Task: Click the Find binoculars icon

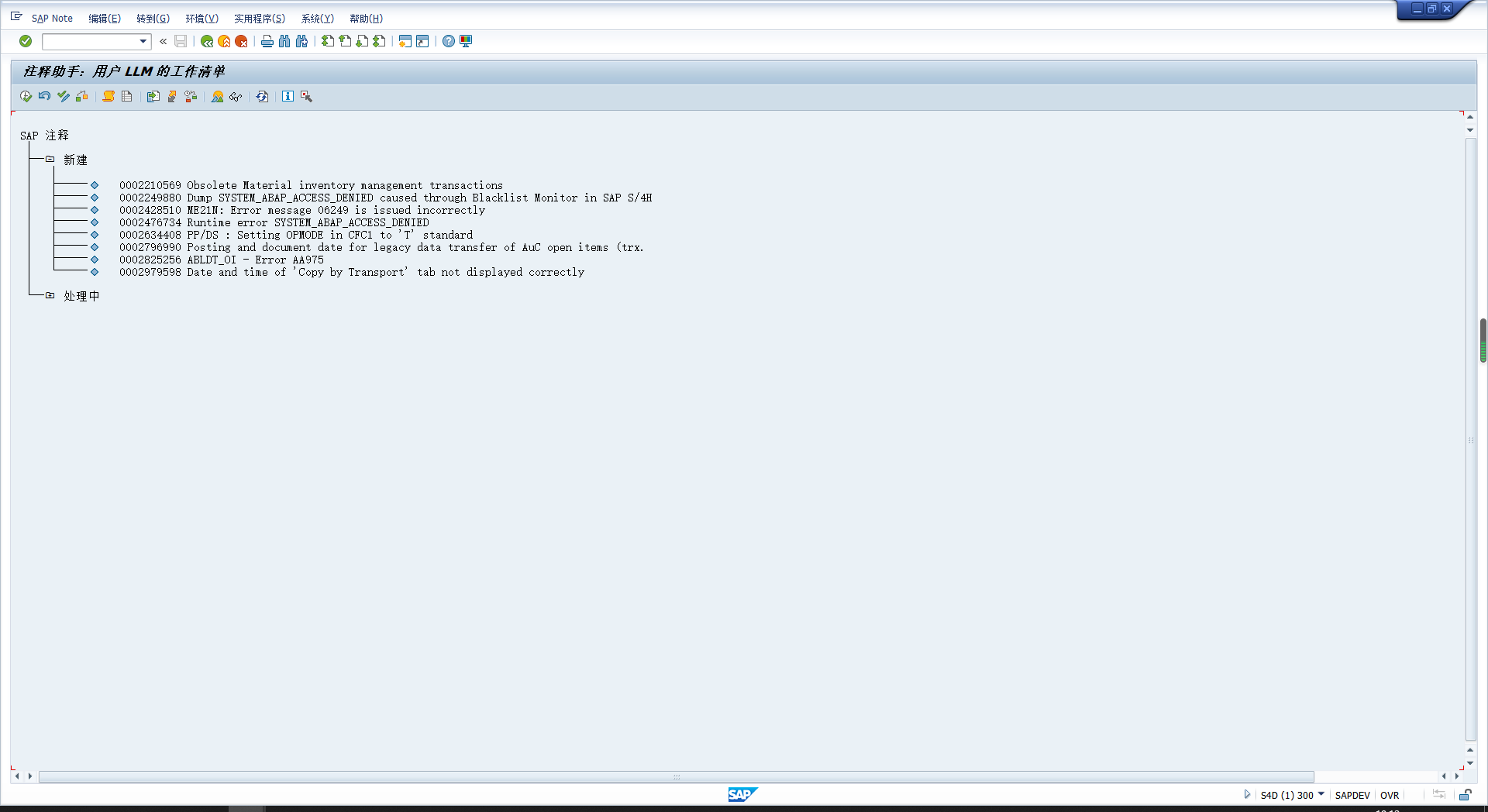Action: (284, 41)
